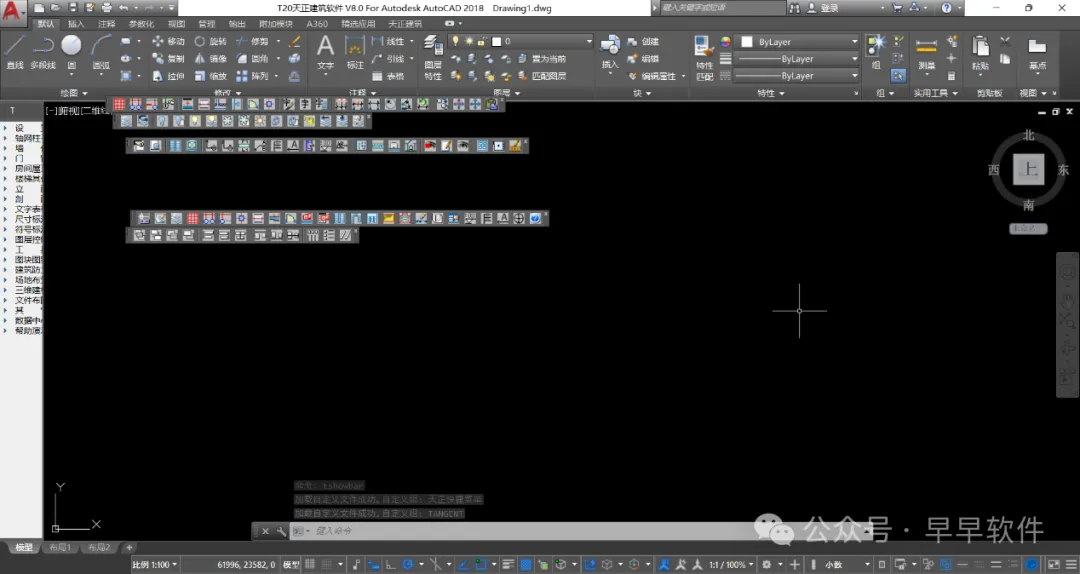
Task: Open the 文字 text tool
Action: (325, 52)
